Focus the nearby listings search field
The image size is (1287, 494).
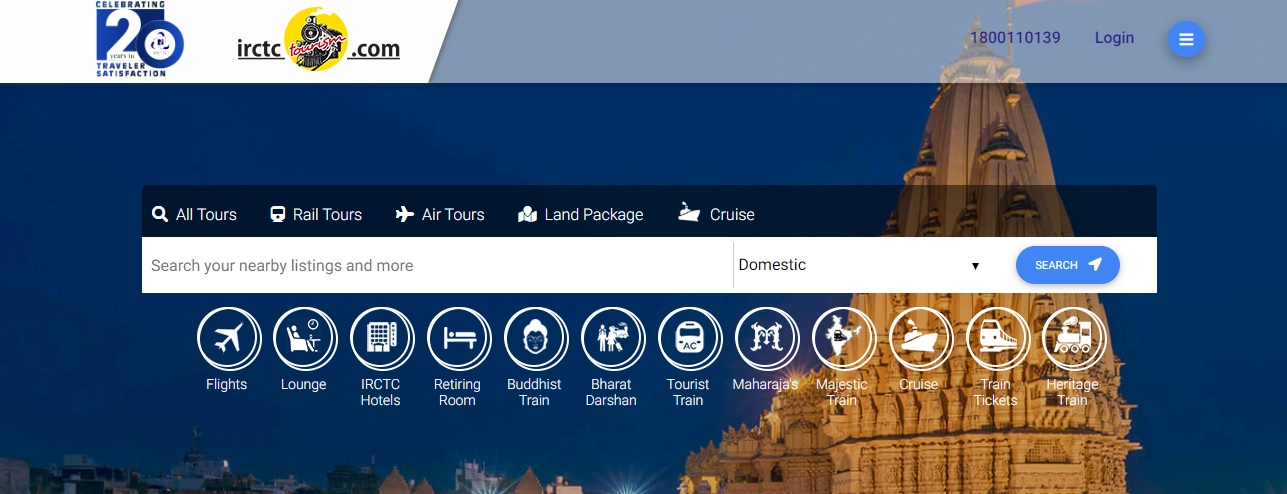pyautogui.click(x=437, y=265)
